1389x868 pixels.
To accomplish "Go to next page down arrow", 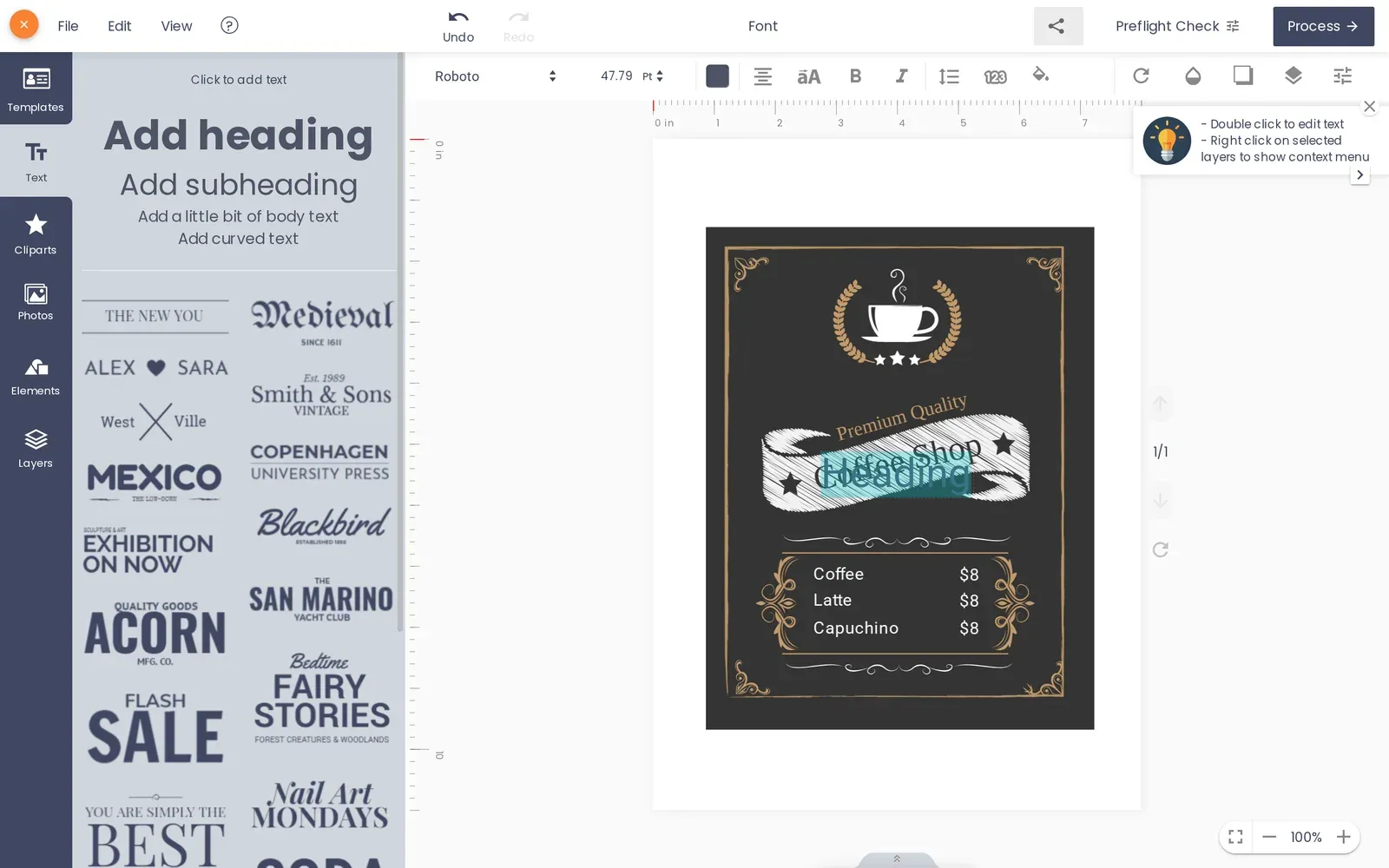I will click(1160, 500).
